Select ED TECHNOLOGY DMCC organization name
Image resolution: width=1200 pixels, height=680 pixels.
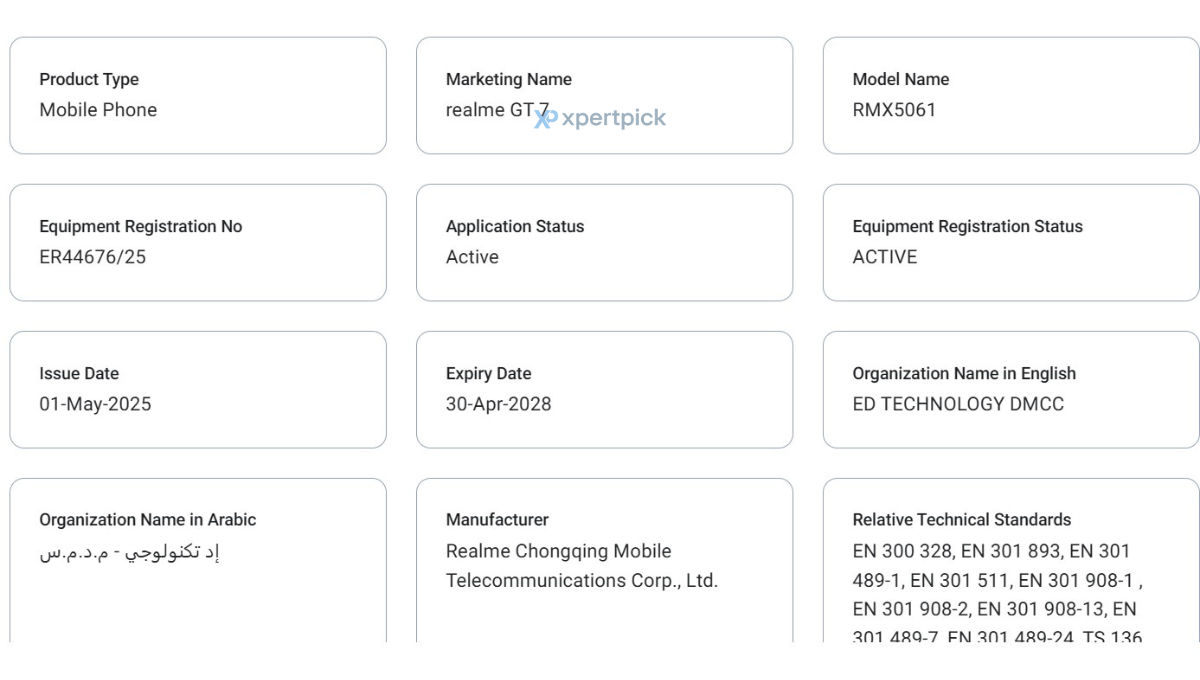958,404
